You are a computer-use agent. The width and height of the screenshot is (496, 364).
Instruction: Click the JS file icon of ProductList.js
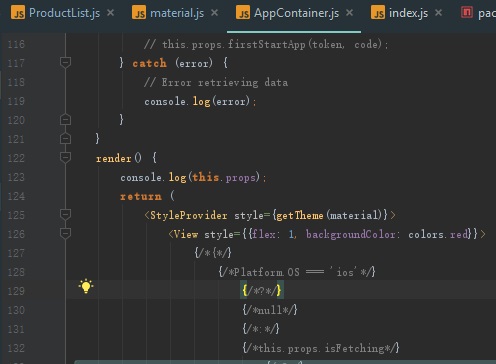tap(18, 13)
